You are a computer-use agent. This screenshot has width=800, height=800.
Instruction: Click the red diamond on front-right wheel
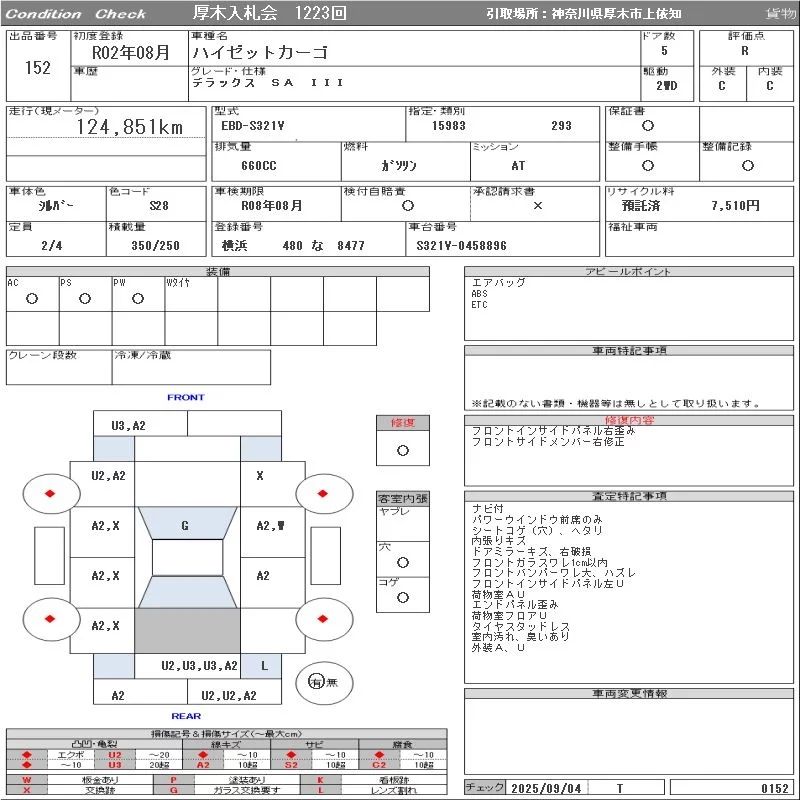[x=322, y=493]
